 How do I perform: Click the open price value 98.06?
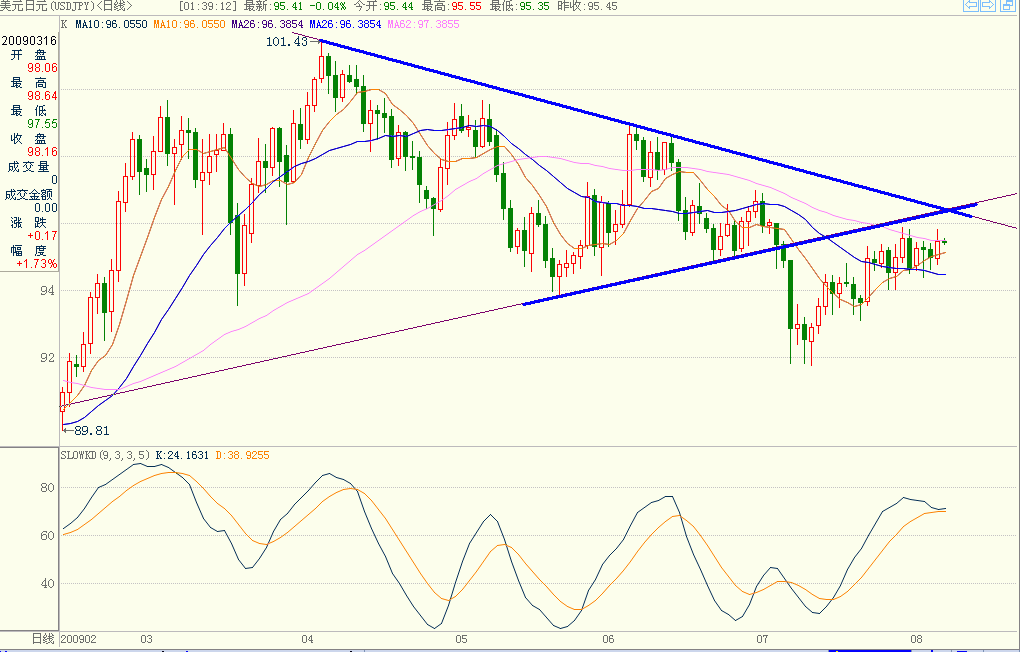[x=42, y=68]
